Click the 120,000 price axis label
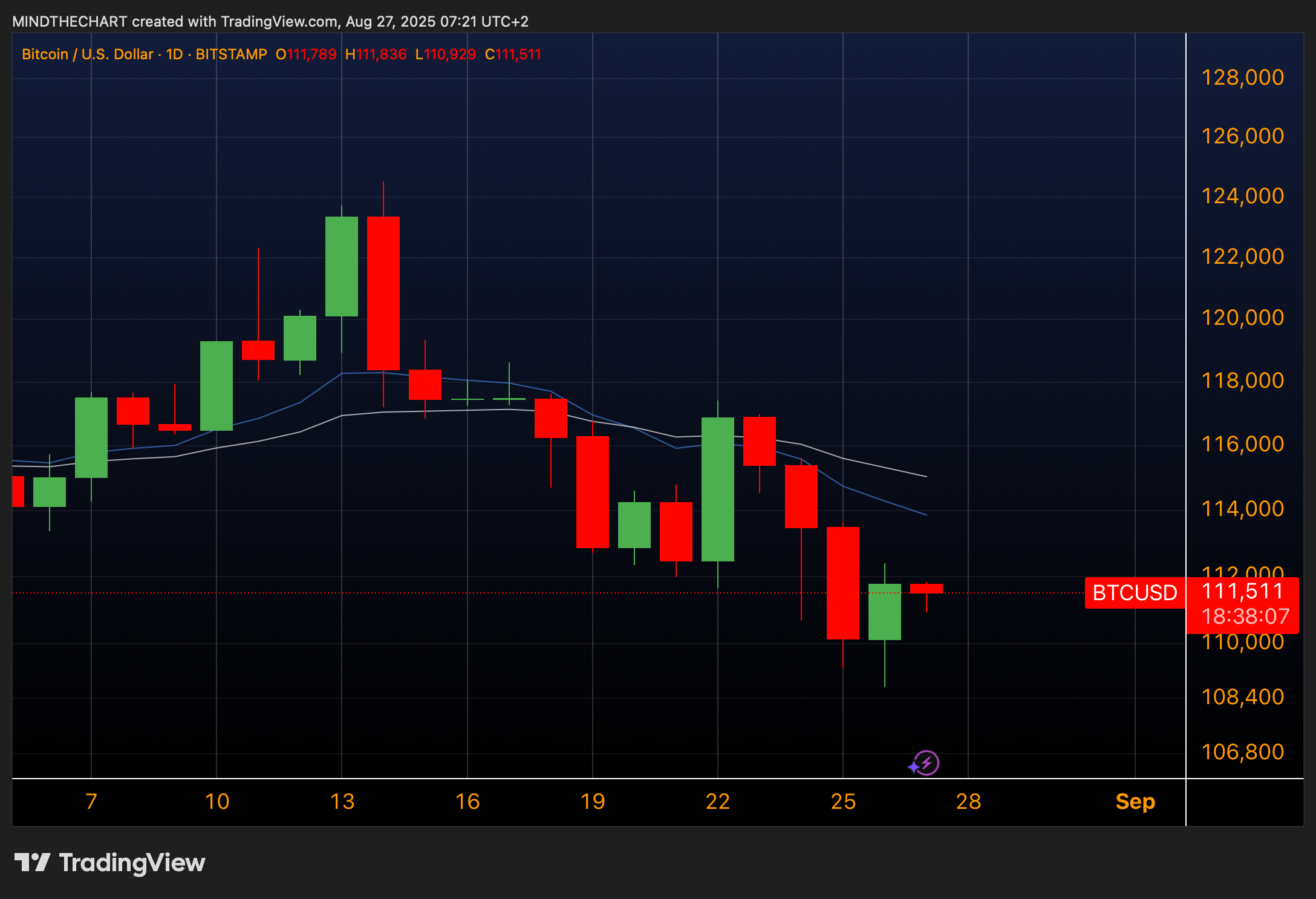This screenshot has width=1316, height=899. tap(1242, 318)
